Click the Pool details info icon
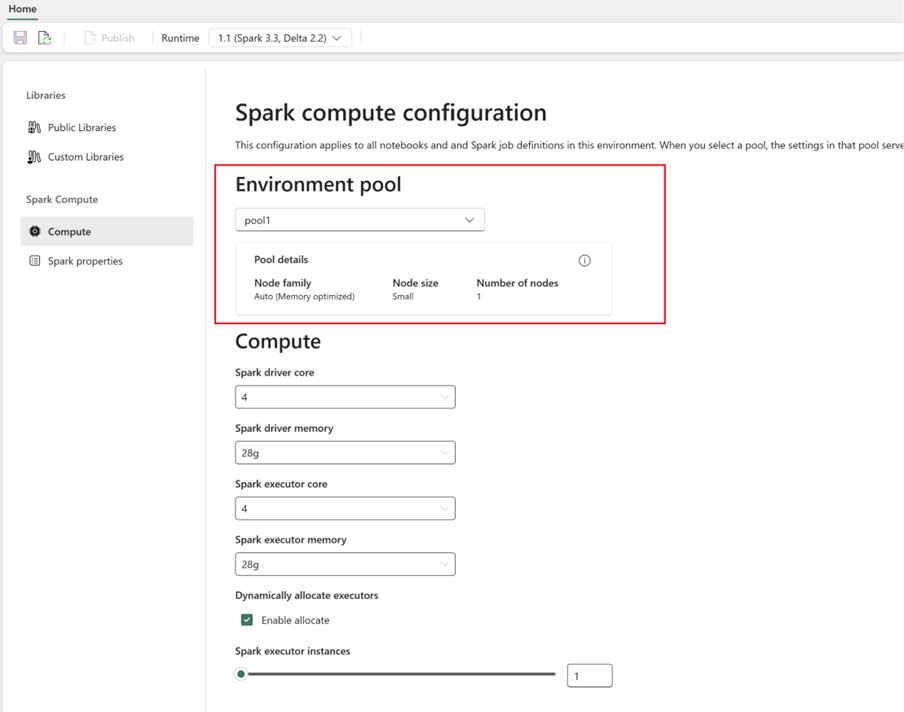The height and width of the screenshot is (712, 904). click(585, 261)
